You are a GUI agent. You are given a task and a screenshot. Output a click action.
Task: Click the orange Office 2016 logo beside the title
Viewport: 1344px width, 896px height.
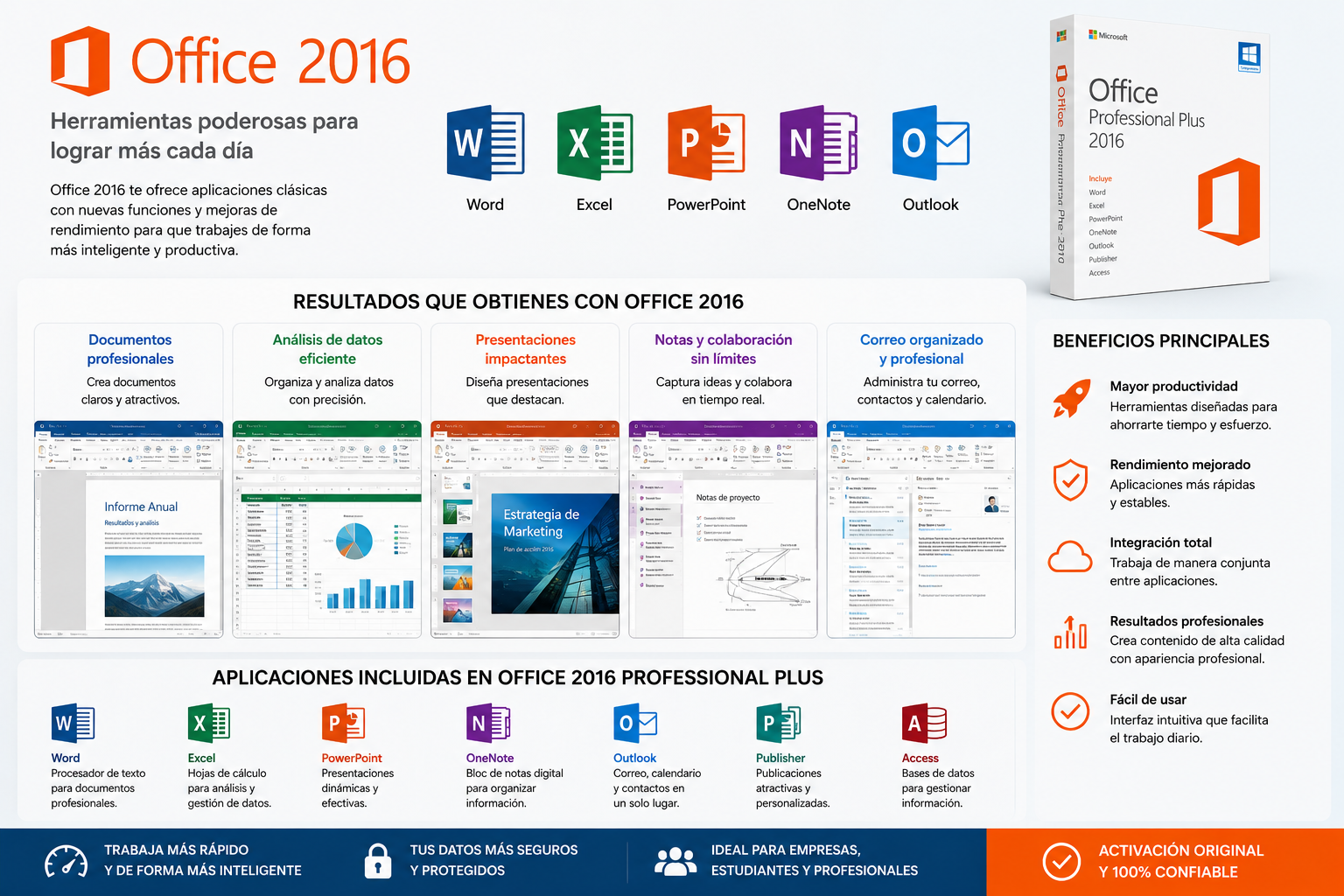[x=80, y=60]
